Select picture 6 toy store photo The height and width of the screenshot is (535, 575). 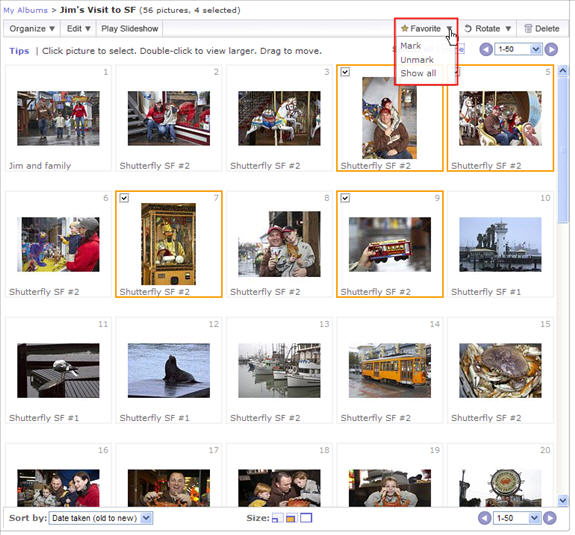pyautogui.click(x=58, y=244)
